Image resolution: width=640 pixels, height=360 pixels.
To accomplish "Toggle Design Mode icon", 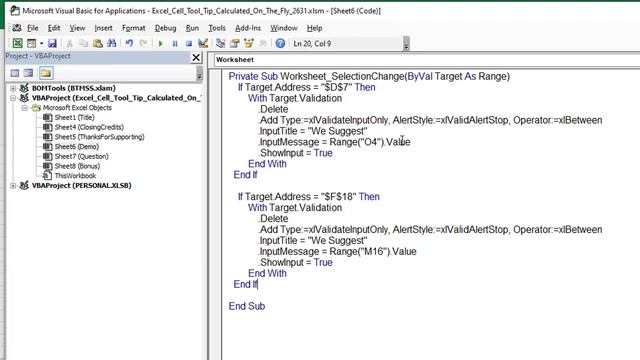I will [203, 43].
